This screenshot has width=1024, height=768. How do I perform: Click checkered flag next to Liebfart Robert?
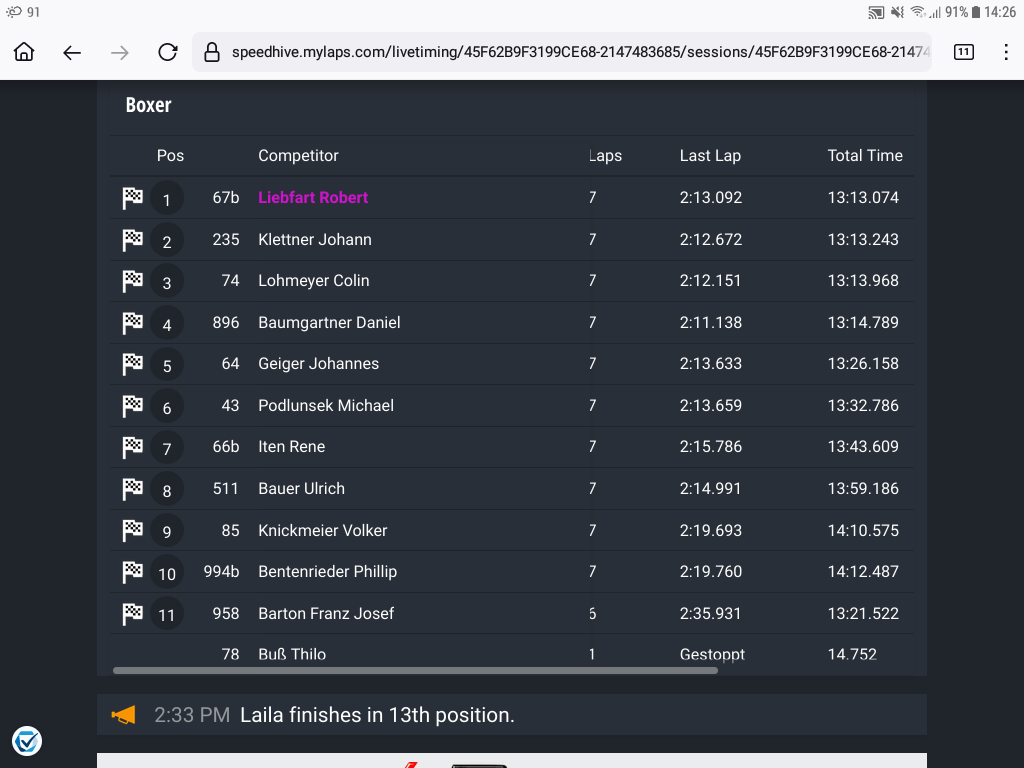pyautogui.click(x=133, y=198)
